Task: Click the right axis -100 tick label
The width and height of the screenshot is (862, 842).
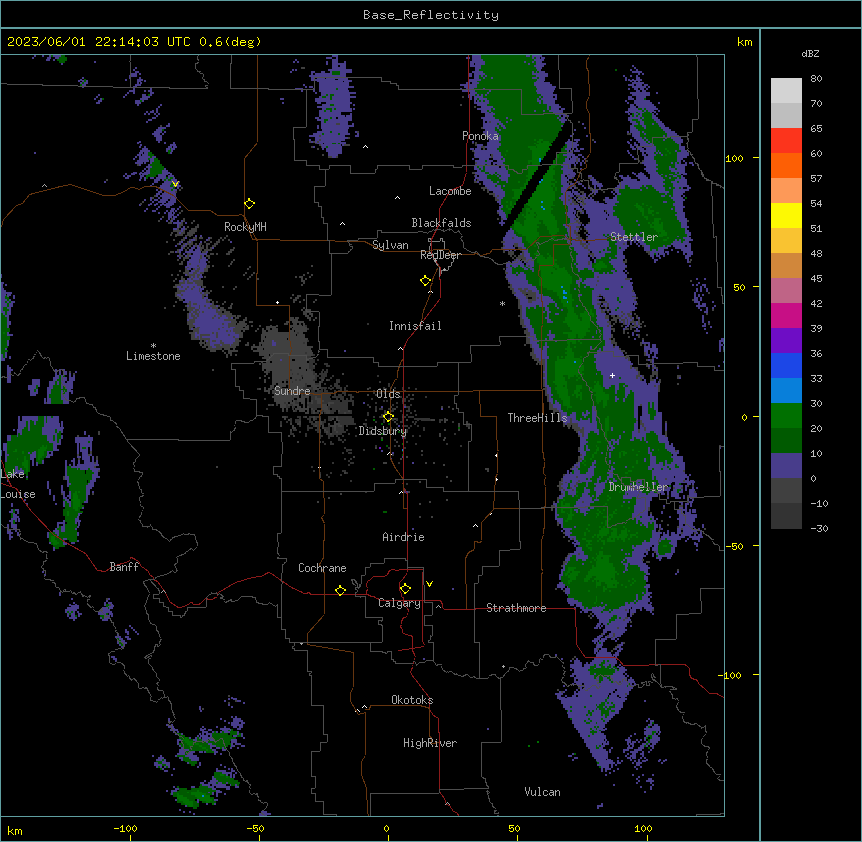Action: 731,675
